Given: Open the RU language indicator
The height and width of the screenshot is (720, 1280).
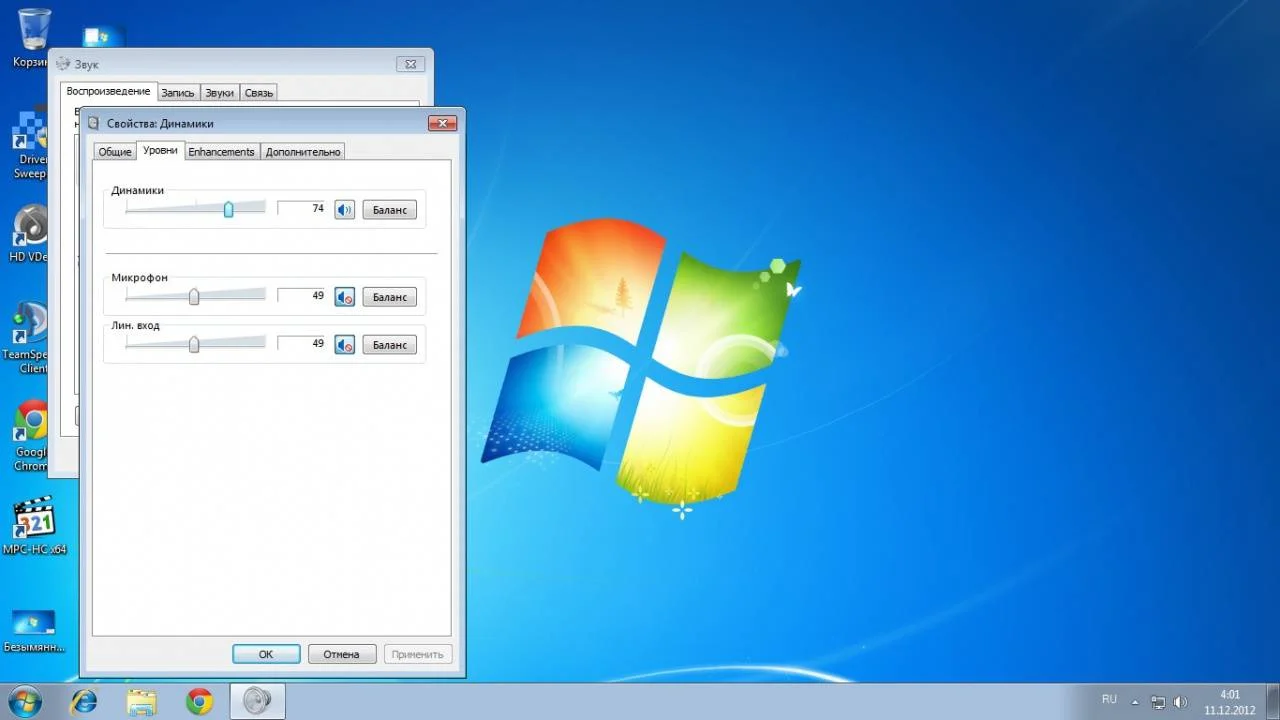Looking at the screenshot, I should pyautogui.click(x=1109, y=699).
